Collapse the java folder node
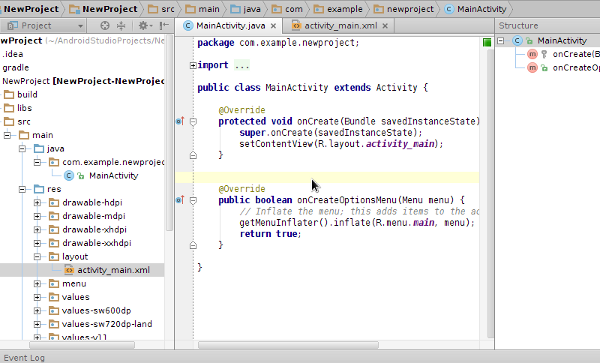This screenshot has height=363, width=600. (23, 148)
